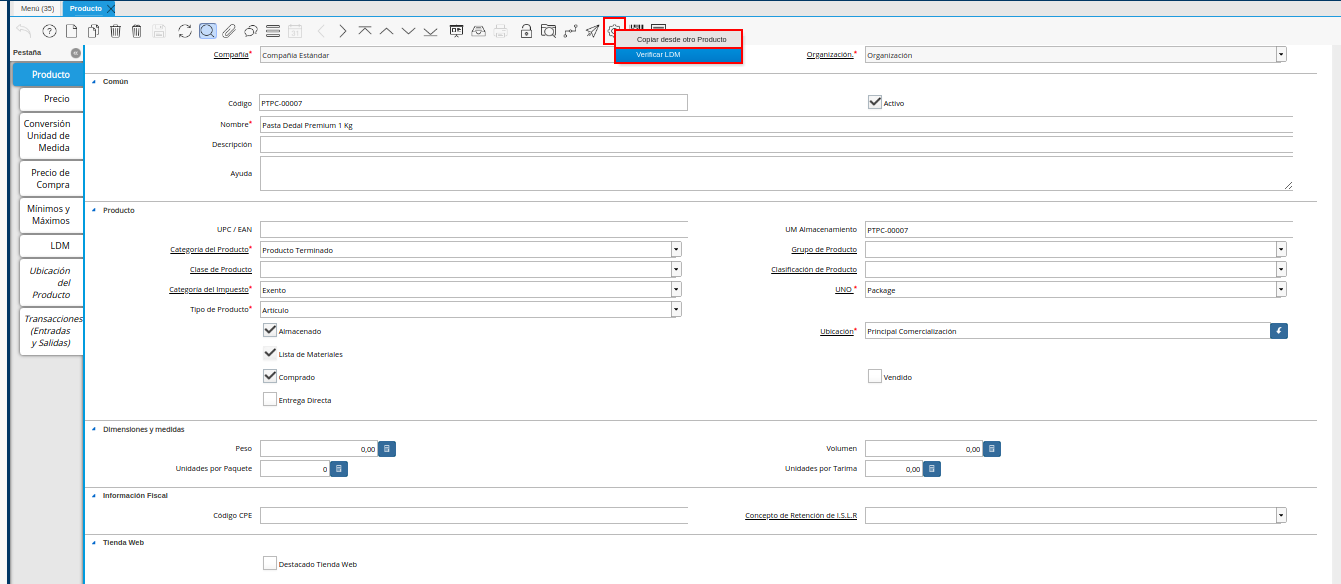
Task: Open Unidades por Paquete calculator button
Action: pos(339,468)
